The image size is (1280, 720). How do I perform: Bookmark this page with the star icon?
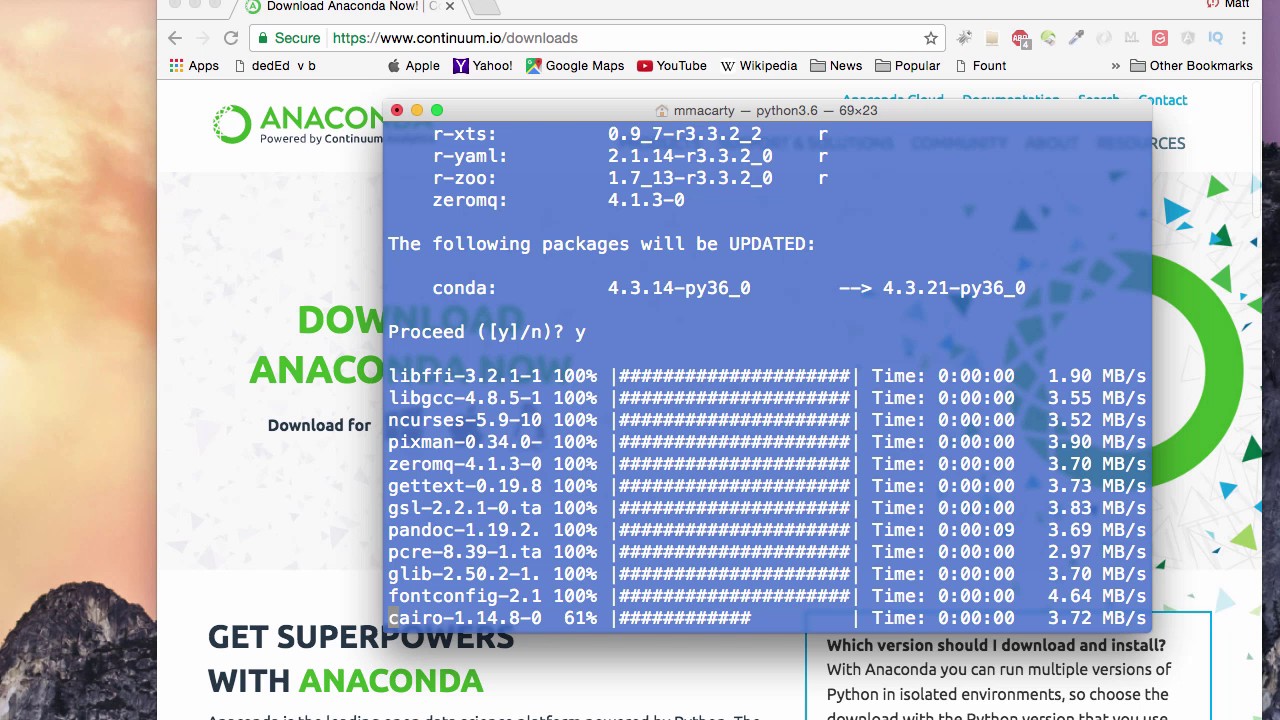[x=931, y=38]
